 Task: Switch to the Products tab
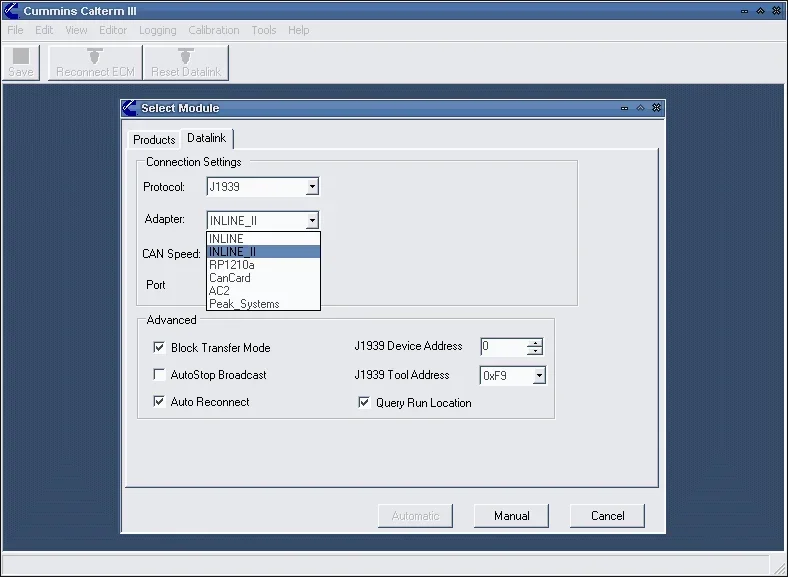tap(154, 140)
